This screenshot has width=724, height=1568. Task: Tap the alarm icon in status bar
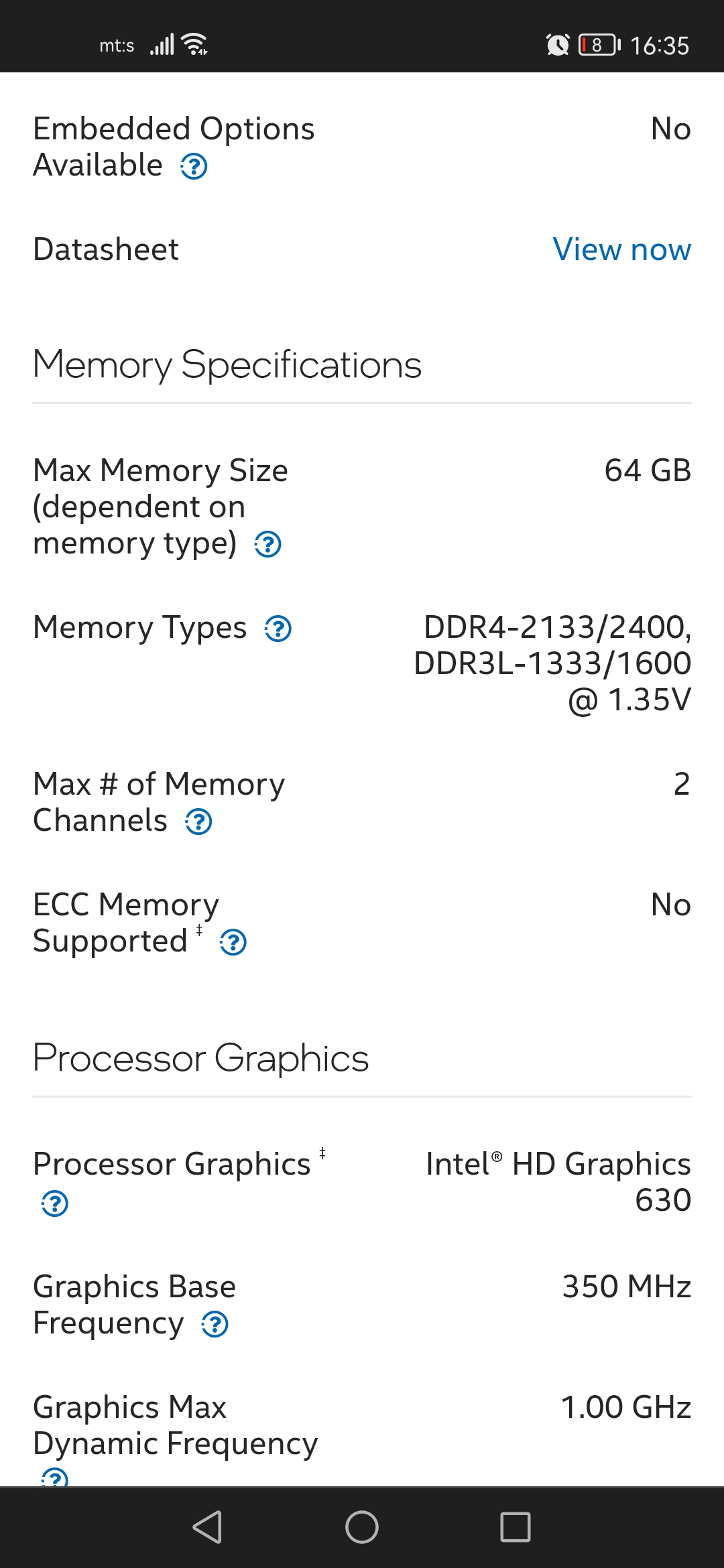pyautogui.click(x=557, y=45)
